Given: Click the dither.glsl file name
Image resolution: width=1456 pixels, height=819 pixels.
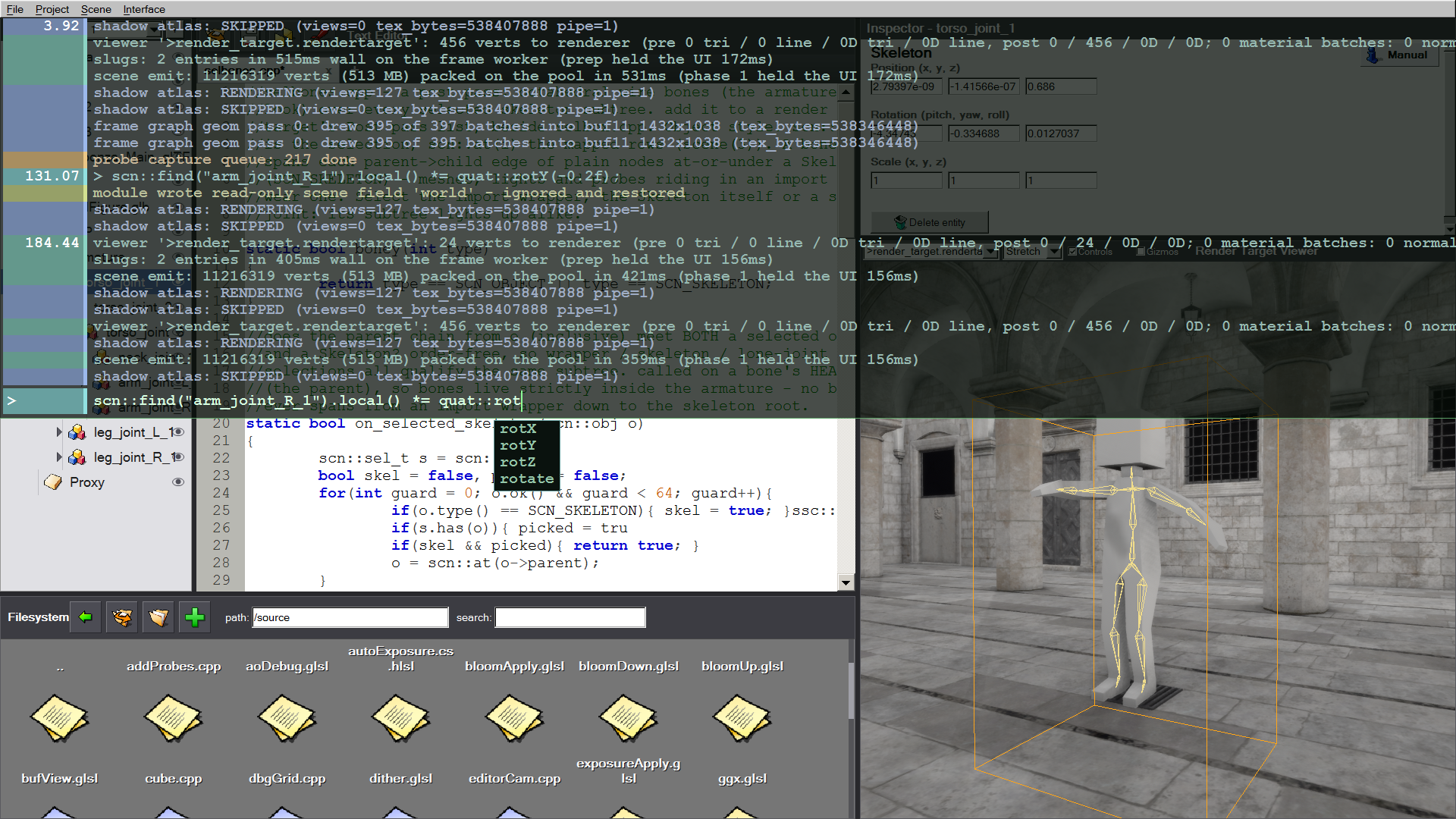Looking at the screenshot, I should (400, 779).
